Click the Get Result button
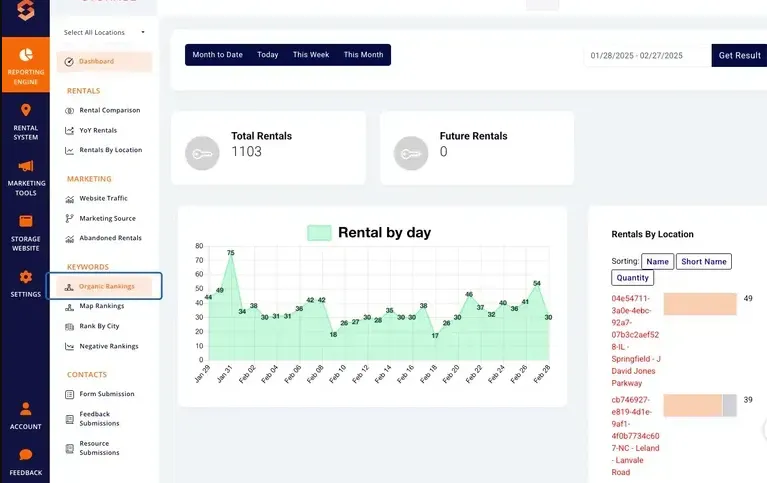The height and width of the screenshot is (483, 767). [x=739, y=55]
